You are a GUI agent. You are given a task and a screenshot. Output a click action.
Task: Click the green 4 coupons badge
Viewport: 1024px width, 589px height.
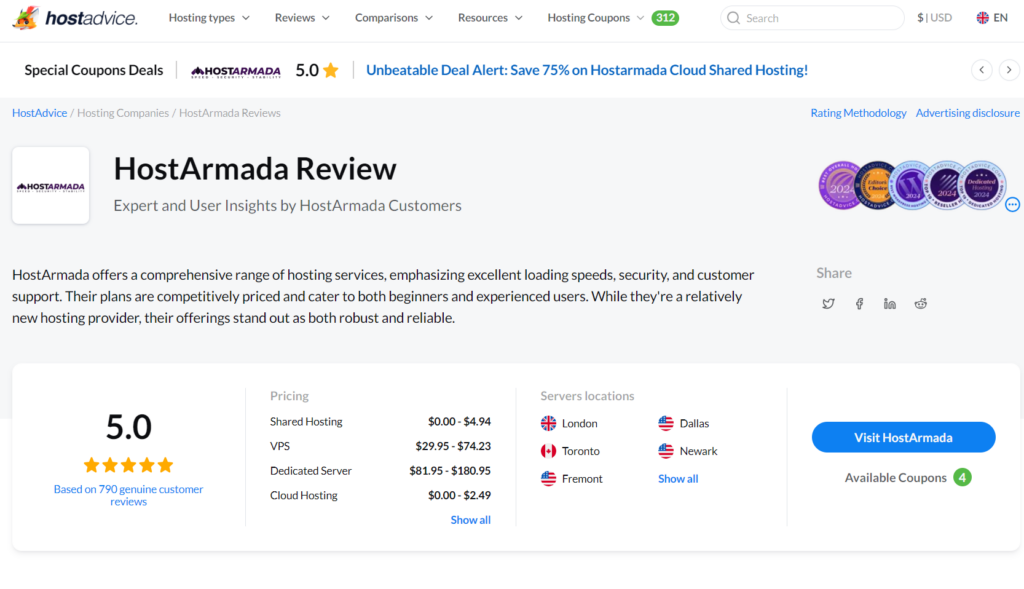pyautogui.click(x=962, y=477)
